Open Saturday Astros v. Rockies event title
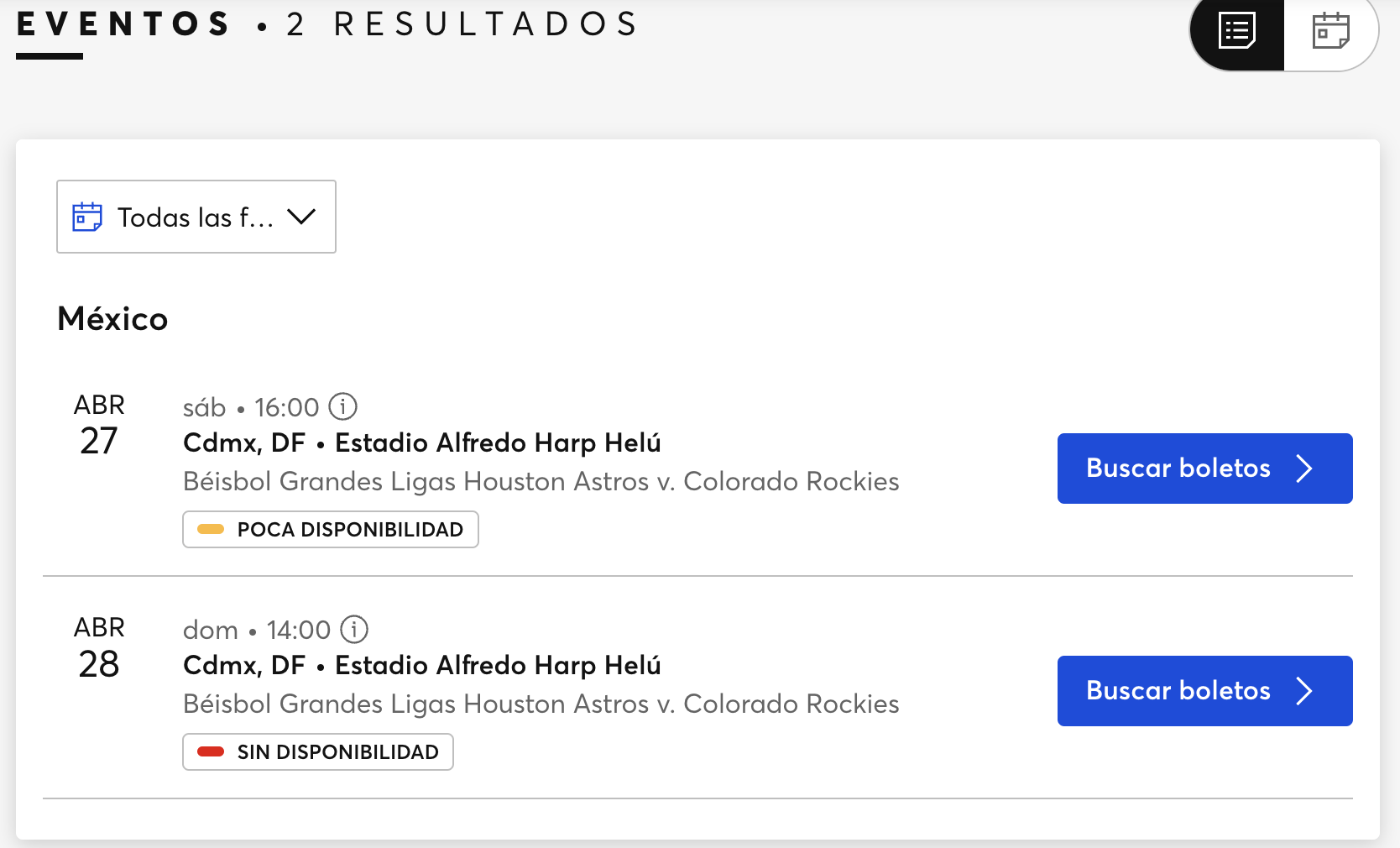1400x848 pixels. [541, 482]
